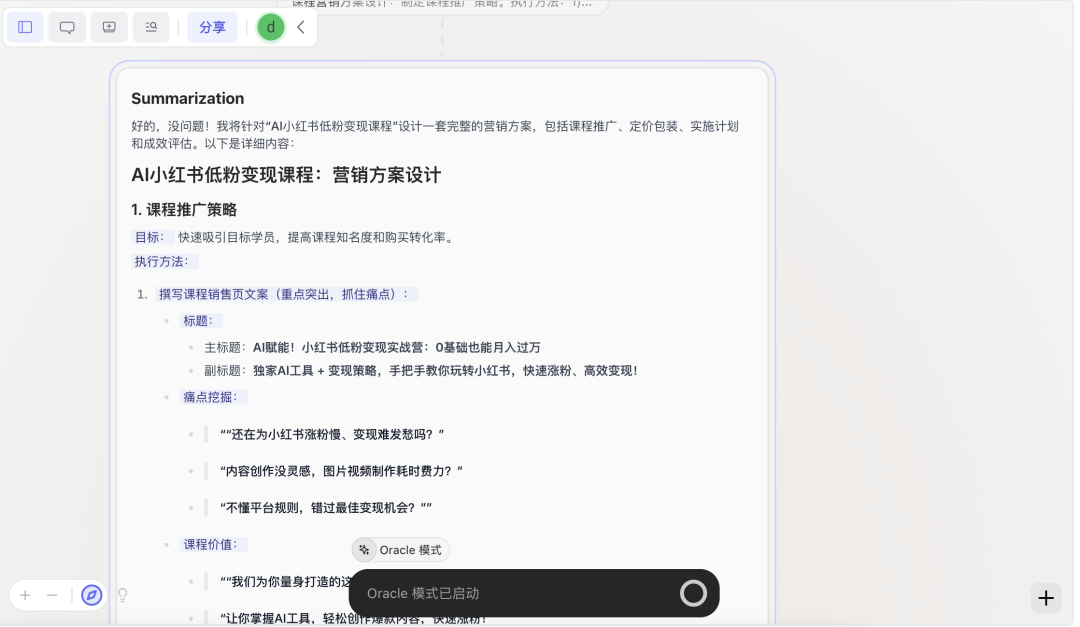Open the comment bubble icon

pyautogui.click(x=68, y=28)
